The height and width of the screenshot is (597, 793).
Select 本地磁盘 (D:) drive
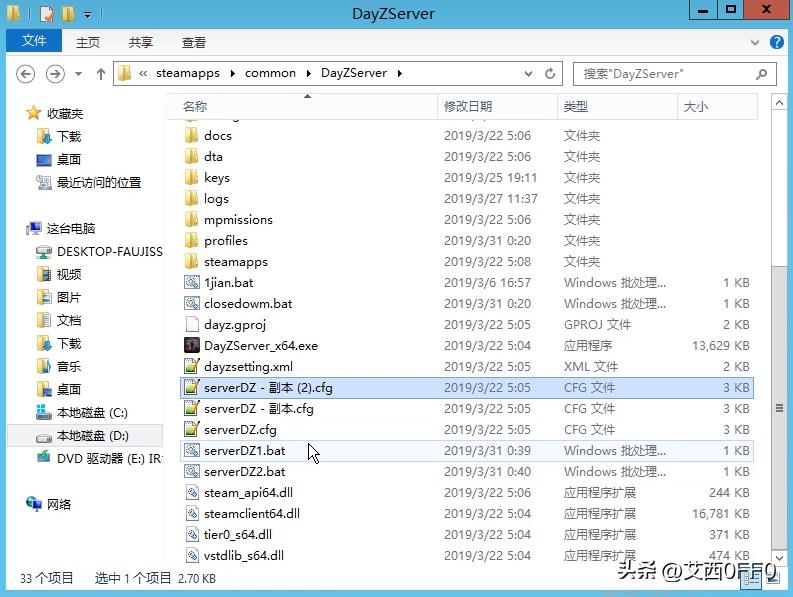click(x=93, y=436)
